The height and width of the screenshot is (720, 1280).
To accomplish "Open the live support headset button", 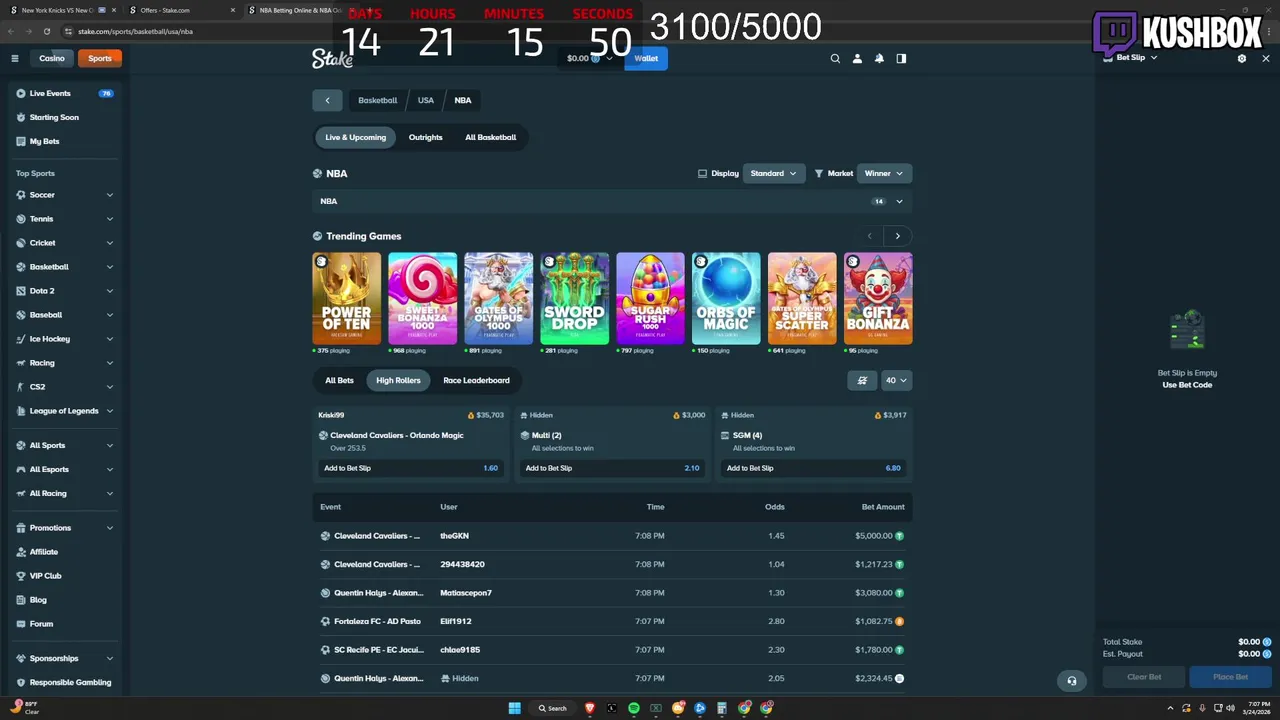I will (1072, 681).
